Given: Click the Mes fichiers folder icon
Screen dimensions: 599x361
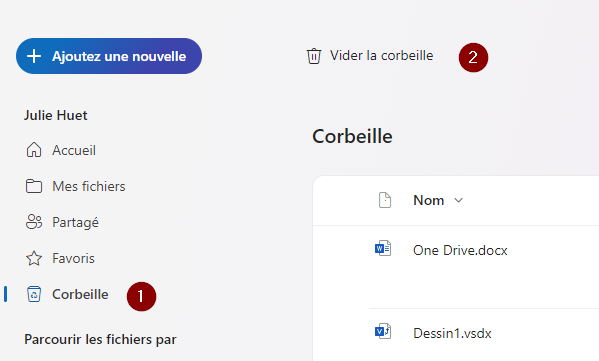Looking at the screenshot, I should coord(34,186).
